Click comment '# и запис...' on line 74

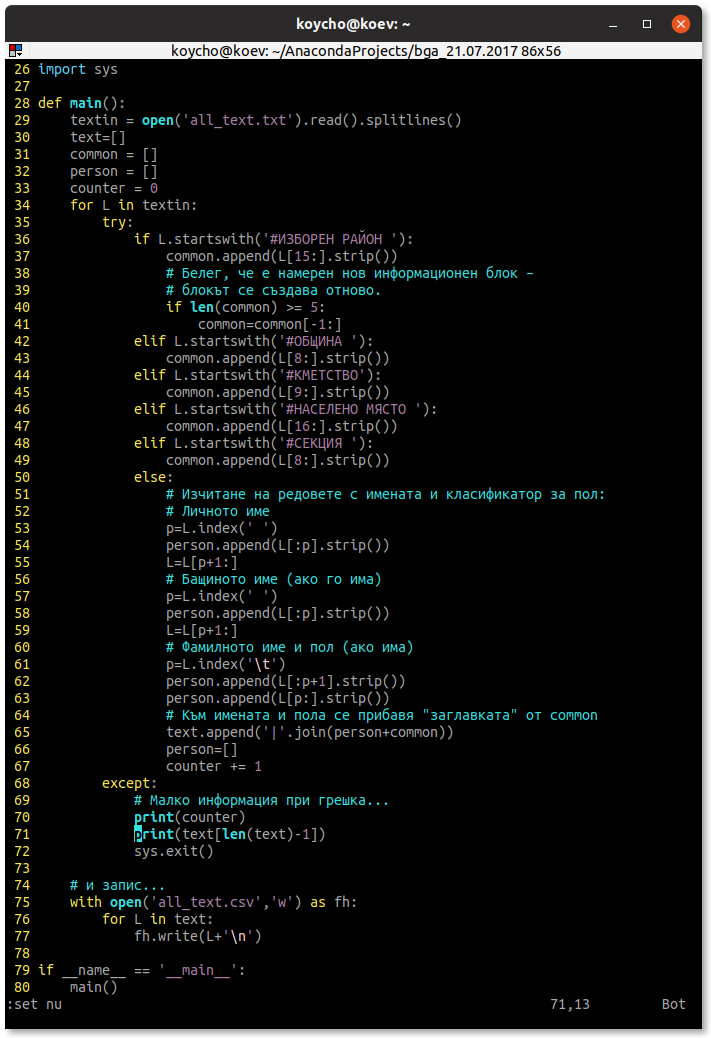[118, 885]
